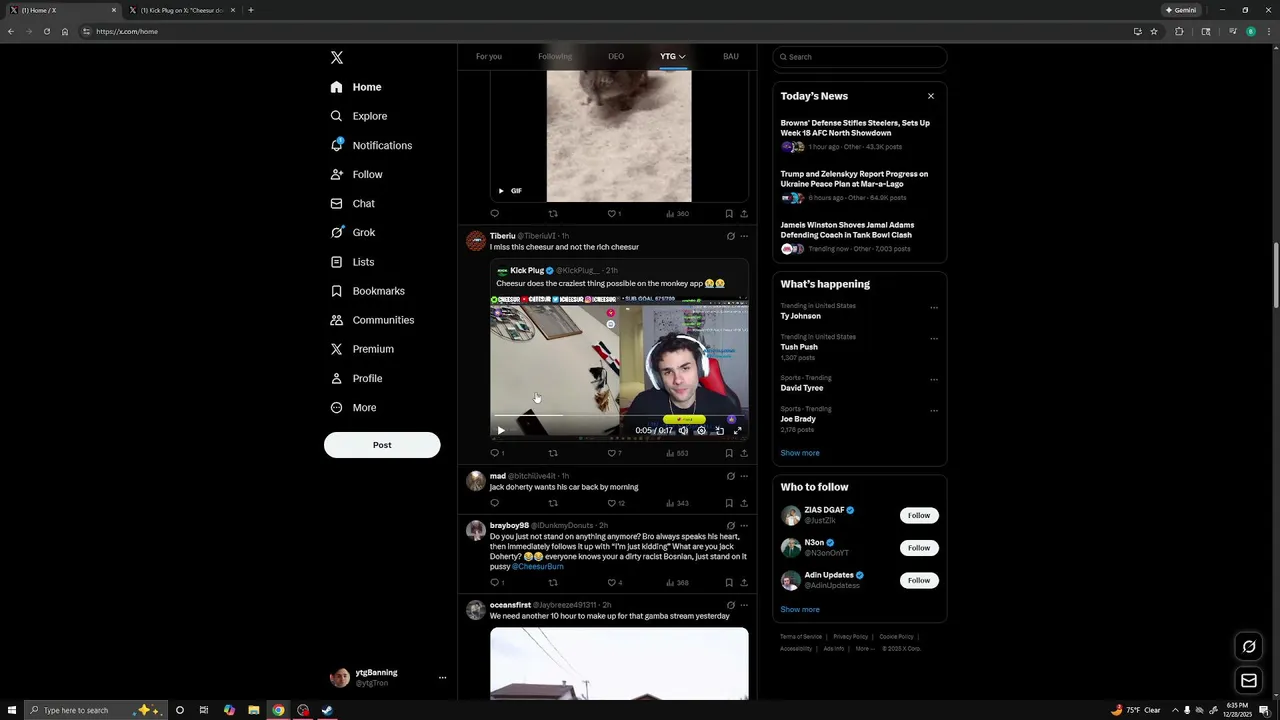Open Grok from the sidebar
This screenshot has width=1280, height=720.
click(x=353, y=232)
